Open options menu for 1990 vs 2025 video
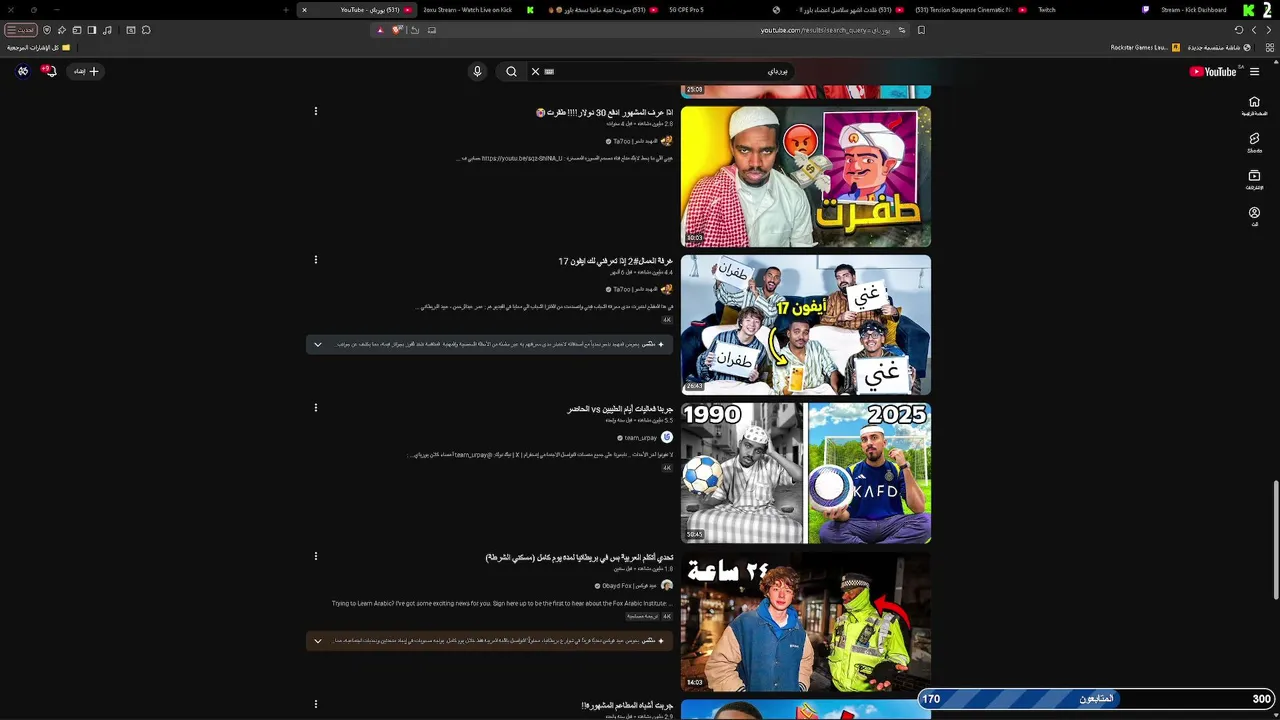 pos(316,408)
